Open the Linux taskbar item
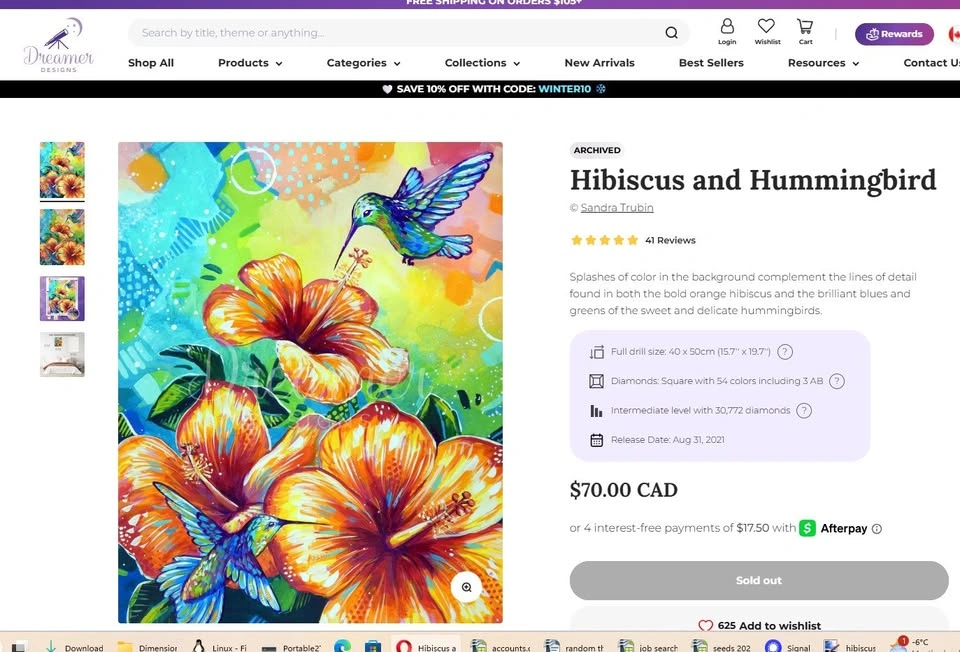Viewport: 960px width, 652px height. (x=219, y=647)
